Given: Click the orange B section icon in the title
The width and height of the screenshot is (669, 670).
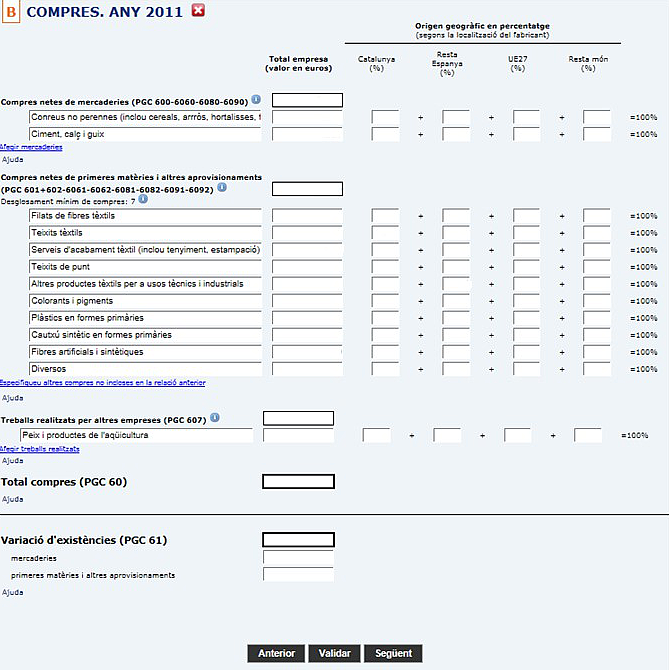Looking at the screenshot, I should pyautogui.click(x=11, y=12).
